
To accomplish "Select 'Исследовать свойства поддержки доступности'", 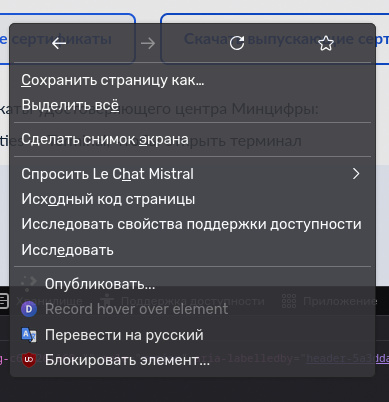I will [x=192, y=224].
